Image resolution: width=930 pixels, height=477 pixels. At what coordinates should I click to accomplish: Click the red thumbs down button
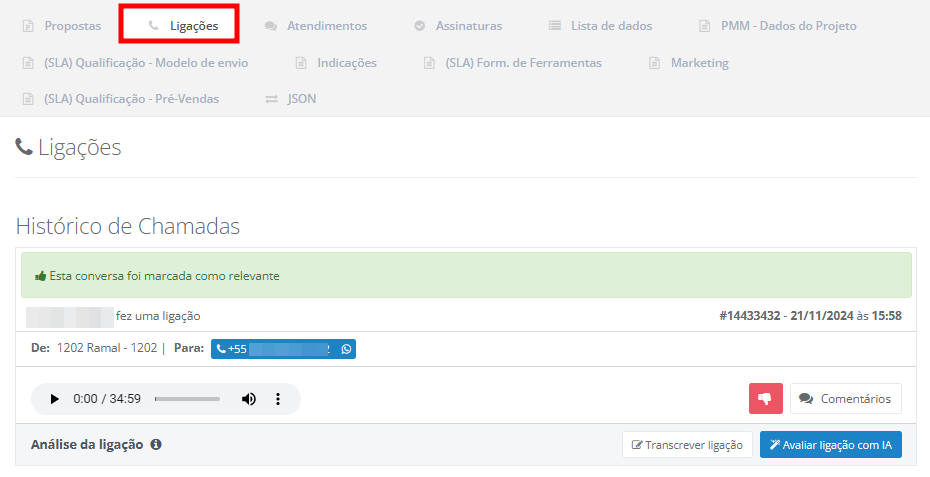(765, 398)
